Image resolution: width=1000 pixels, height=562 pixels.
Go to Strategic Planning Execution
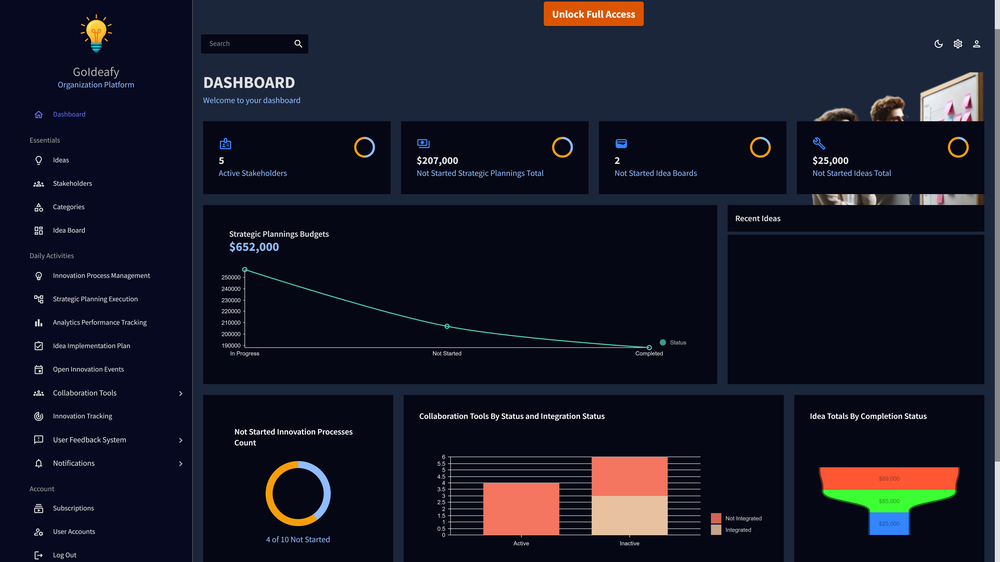[x=96, y=299]
